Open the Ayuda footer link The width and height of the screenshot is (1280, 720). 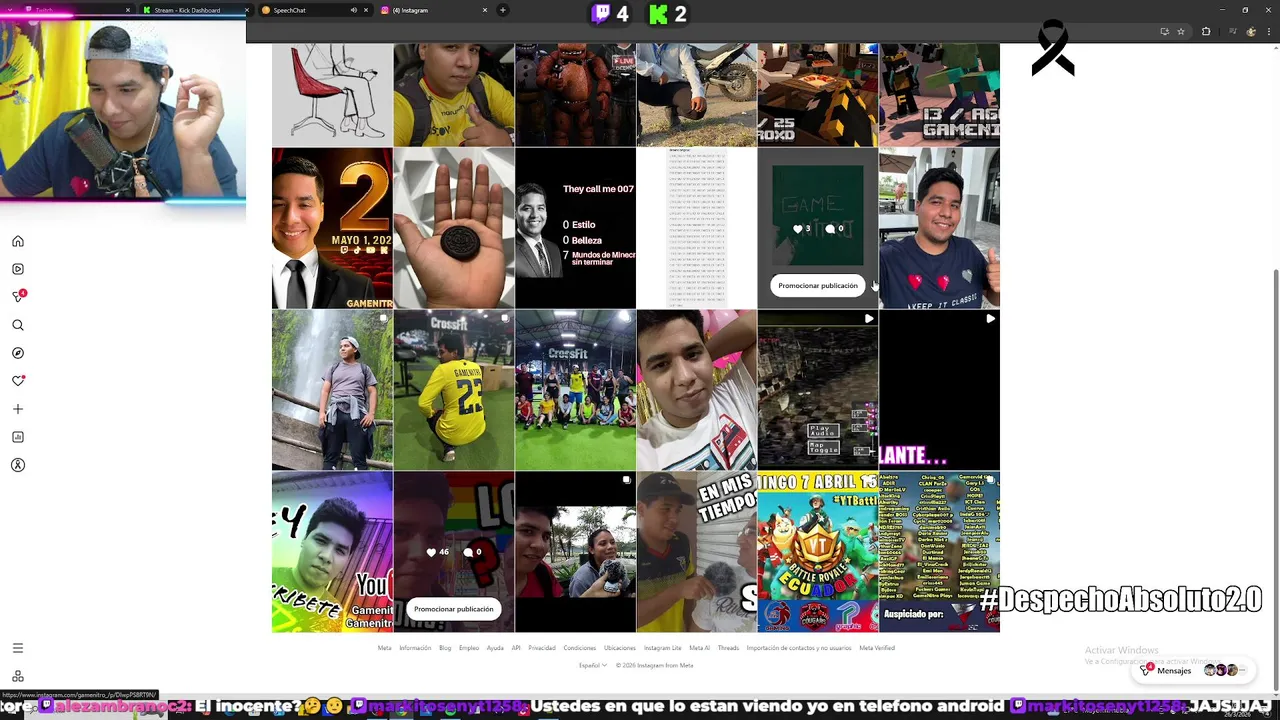click(x=495, y=648)
